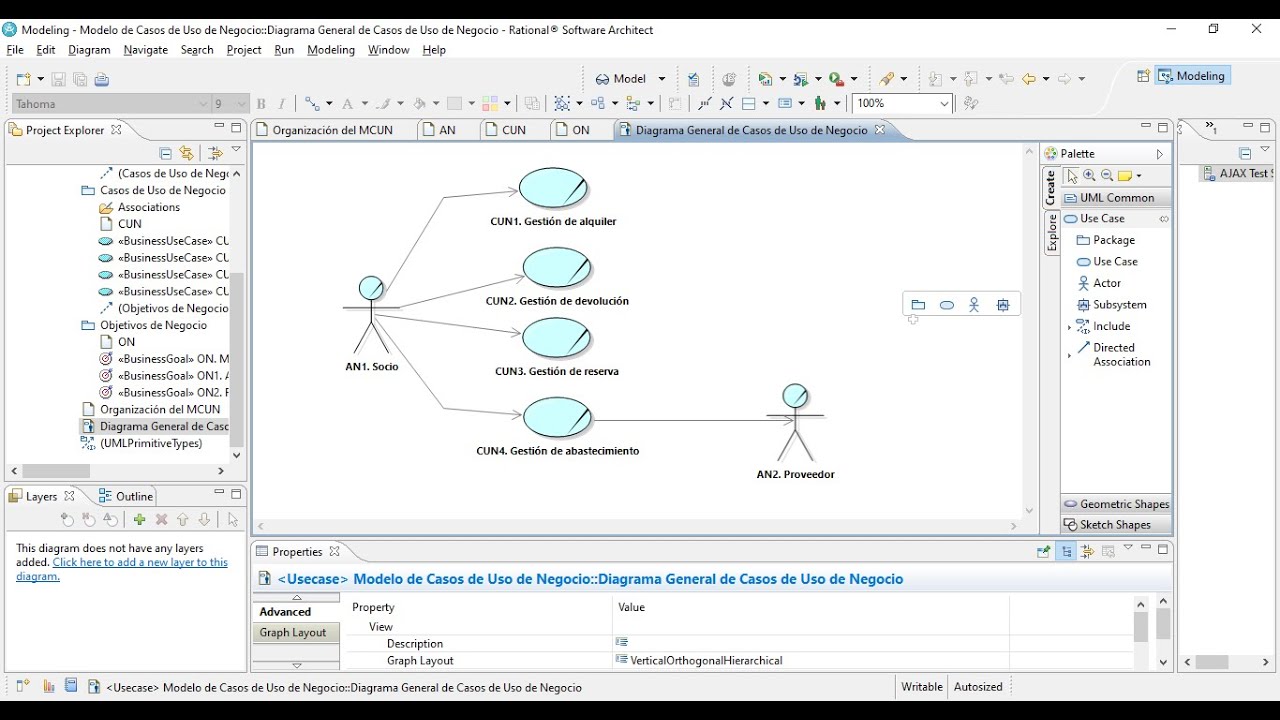This screenshot has height=720, width=1280.
Task: Click the fill color toolbar button
Action: pos(421,104)
